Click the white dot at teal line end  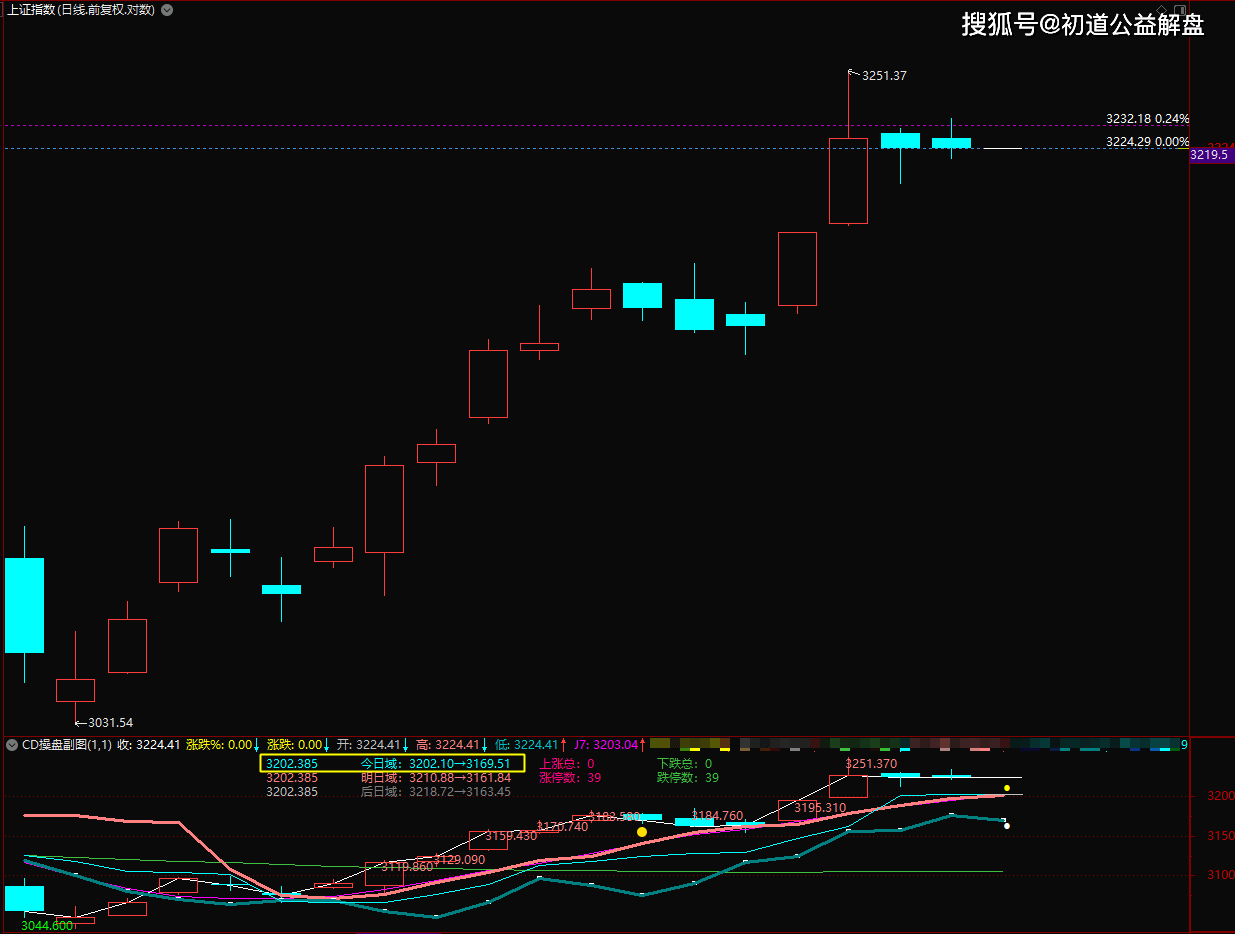[x=1006, y=826]
